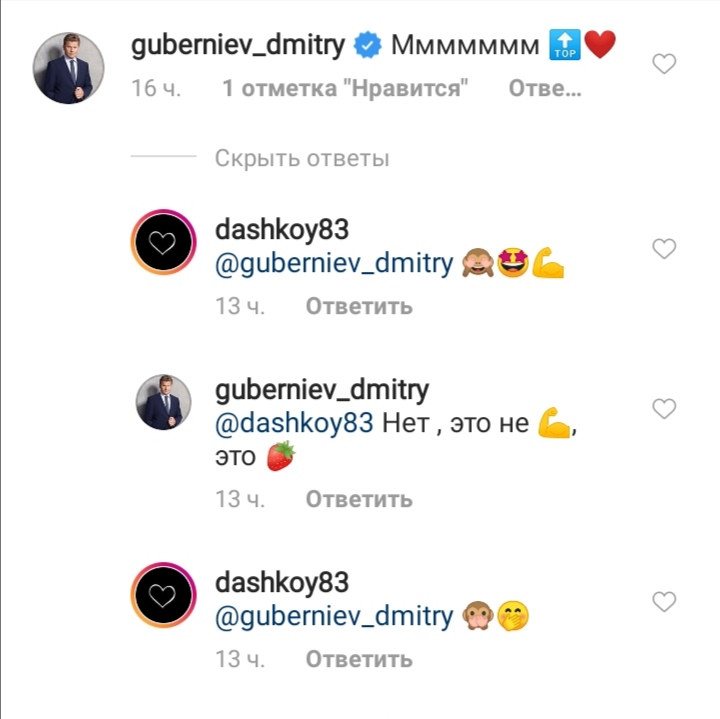This screenshot has height=719, width=720.
Task: Open dashkoy83's story-ring avatar in first reply
Action: coord(163,242)
